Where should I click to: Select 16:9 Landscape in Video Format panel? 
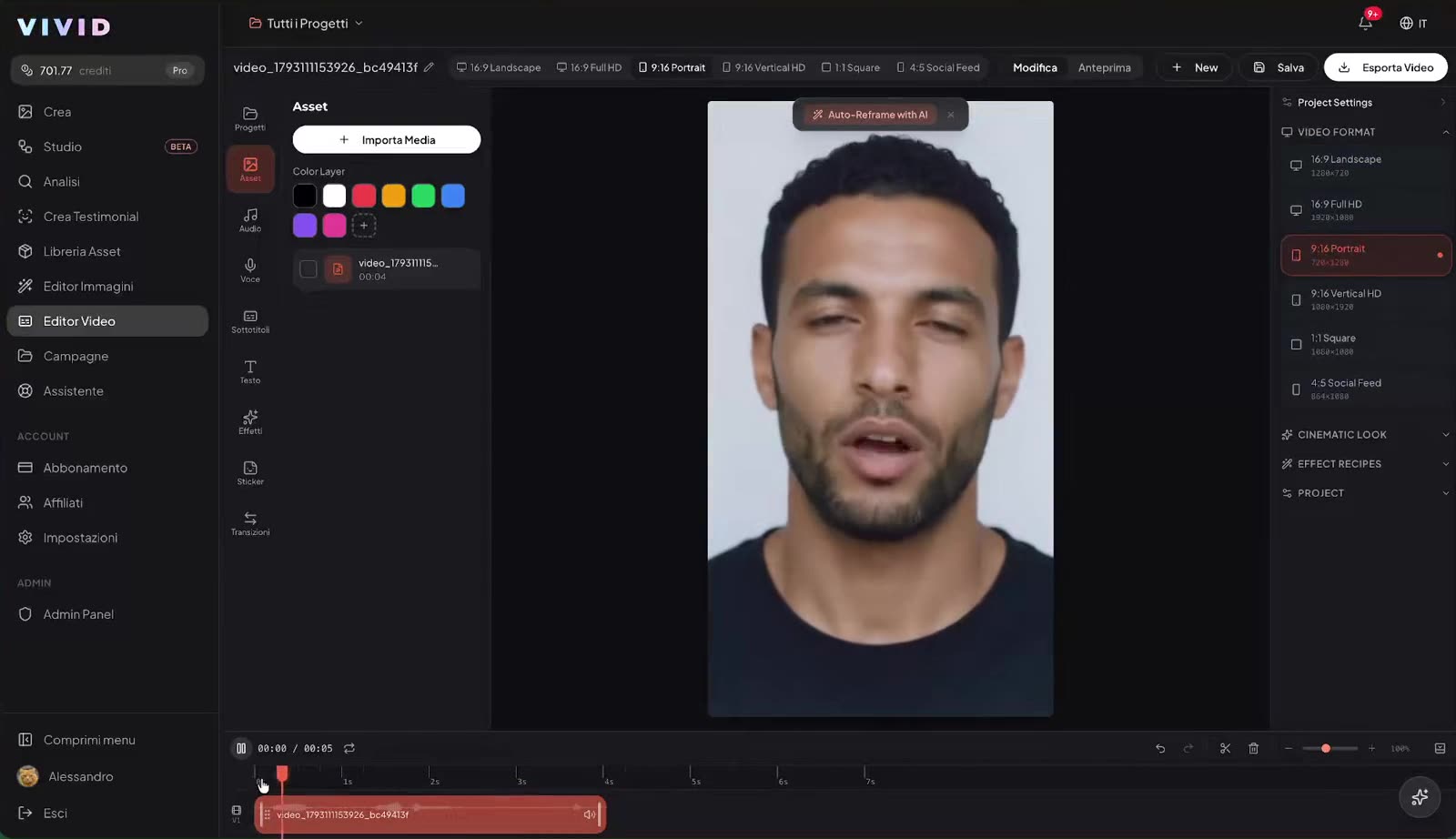1364,166
